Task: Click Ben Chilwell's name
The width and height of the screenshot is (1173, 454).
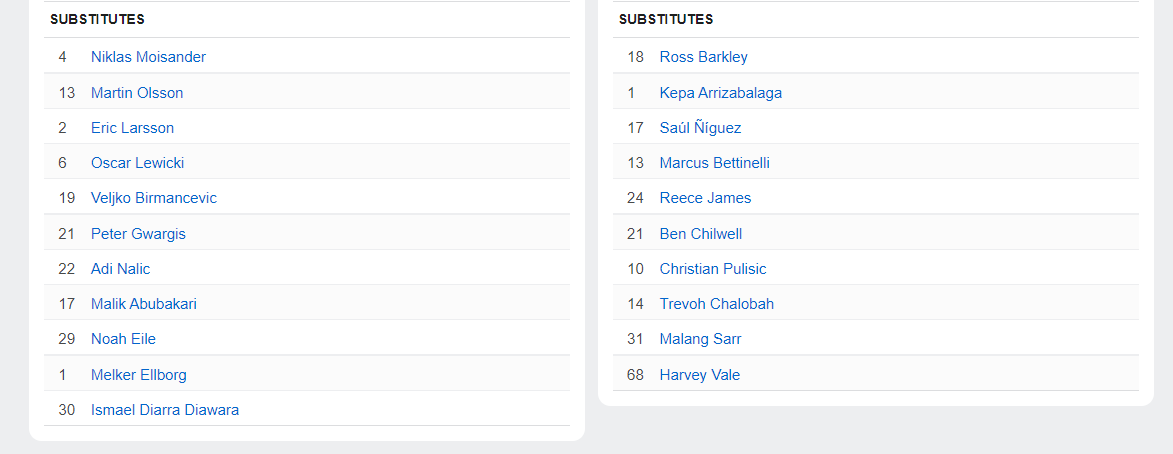Action: point(700,234)
